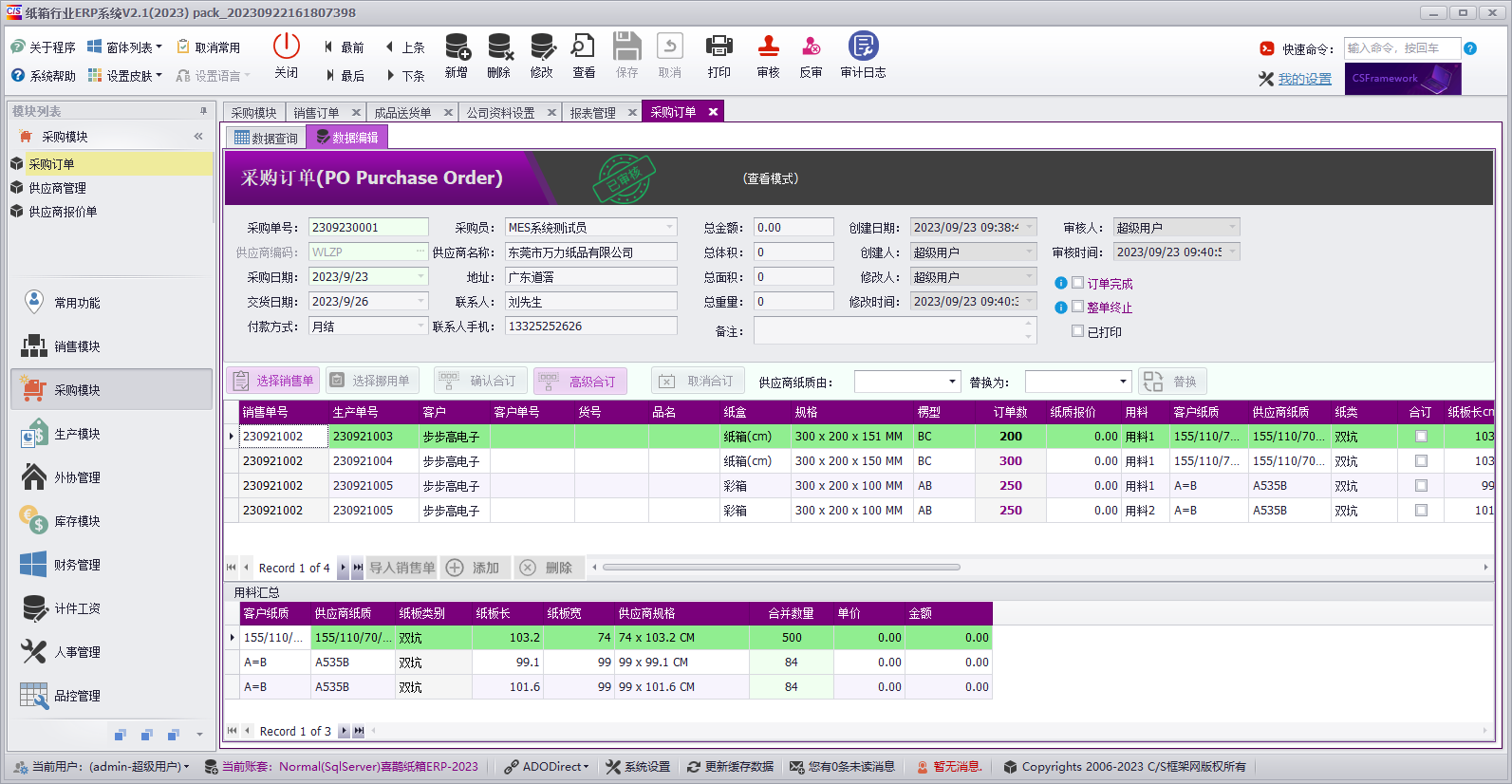
Task: Tick the 已打印 checkbox
Action: point(1078,331)
